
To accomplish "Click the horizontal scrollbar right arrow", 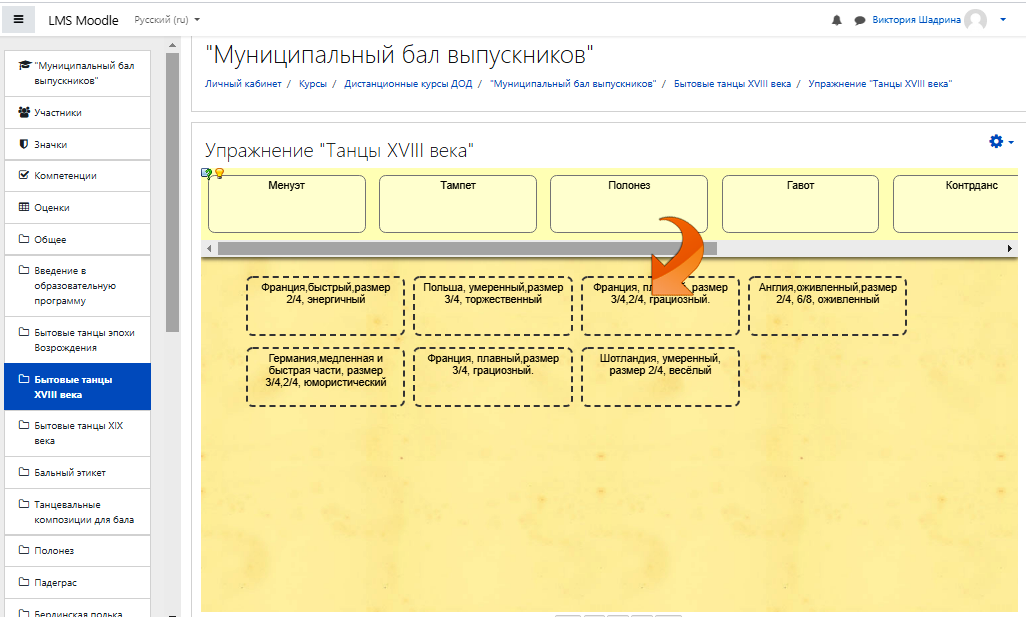I will tap(1010, 248).
